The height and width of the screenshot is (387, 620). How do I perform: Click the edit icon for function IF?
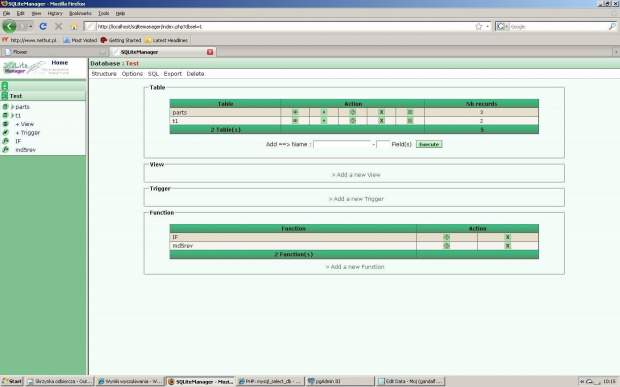(446, 237)
